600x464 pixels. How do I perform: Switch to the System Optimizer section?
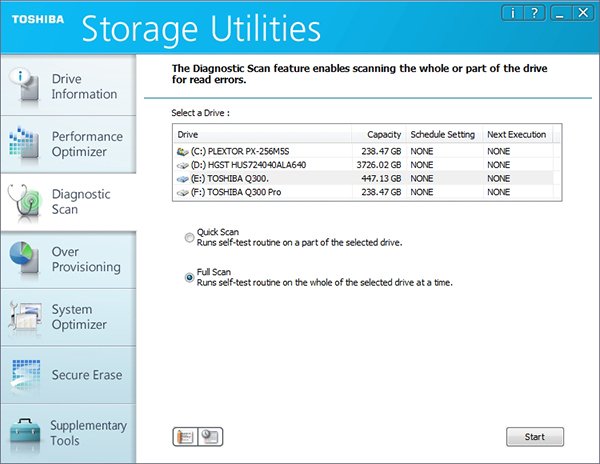point(68,317)
